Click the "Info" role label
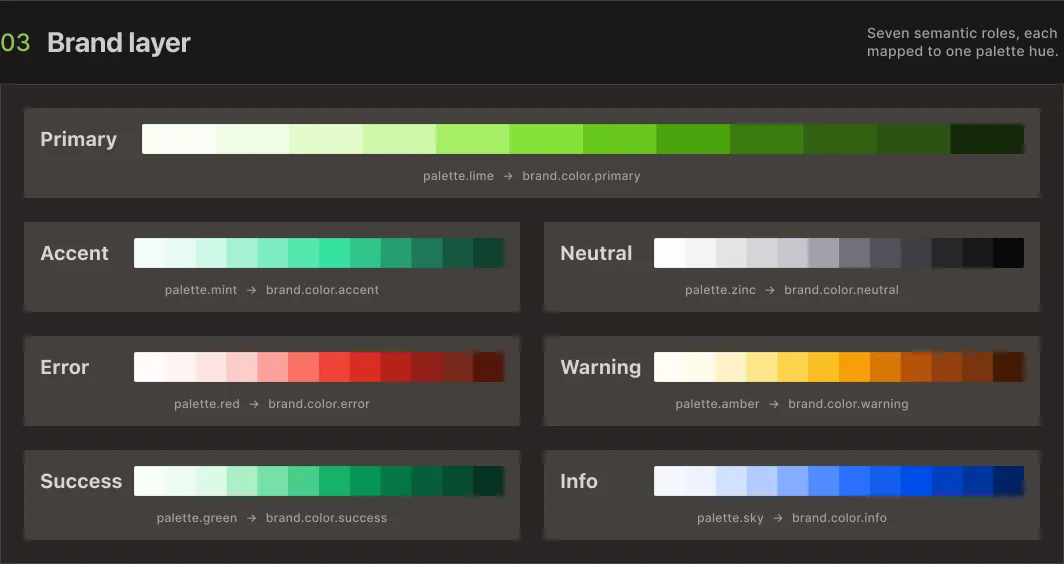Image resolution: width=1064 pixels, height=564 pixels. coord(579,481)
